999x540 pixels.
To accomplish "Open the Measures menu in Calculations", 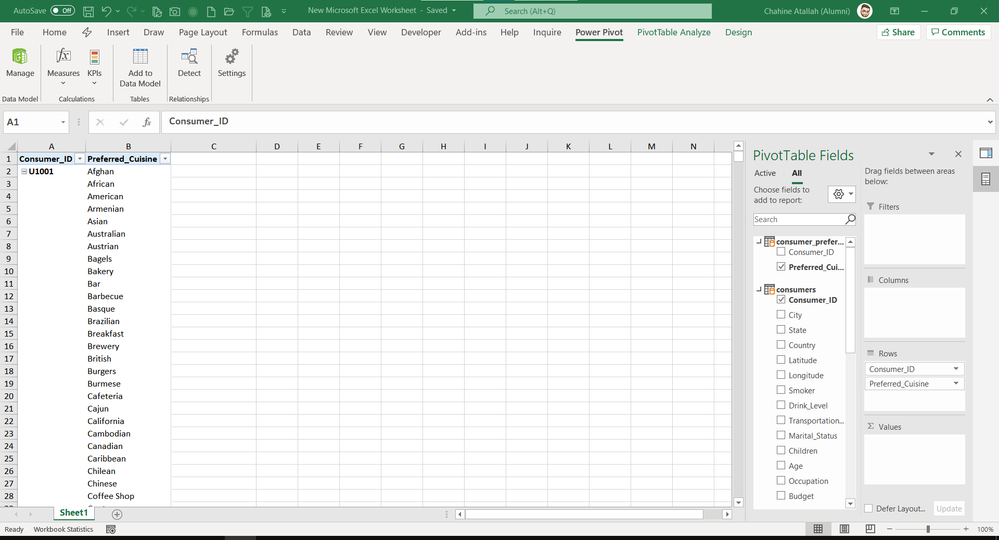I will click(63, 66).
